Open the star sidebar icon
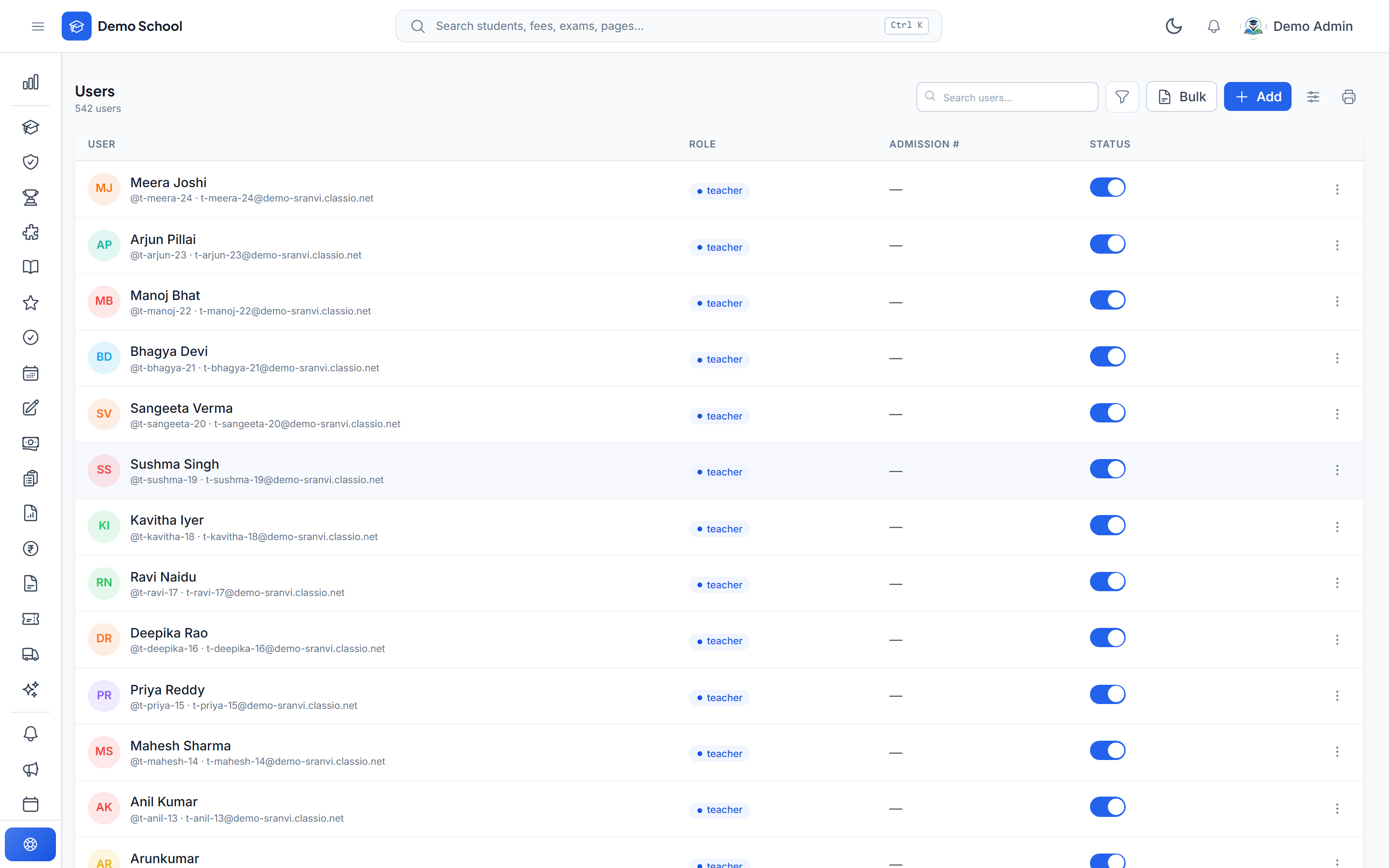This screenshot has height=868, width=1389. 30,302
